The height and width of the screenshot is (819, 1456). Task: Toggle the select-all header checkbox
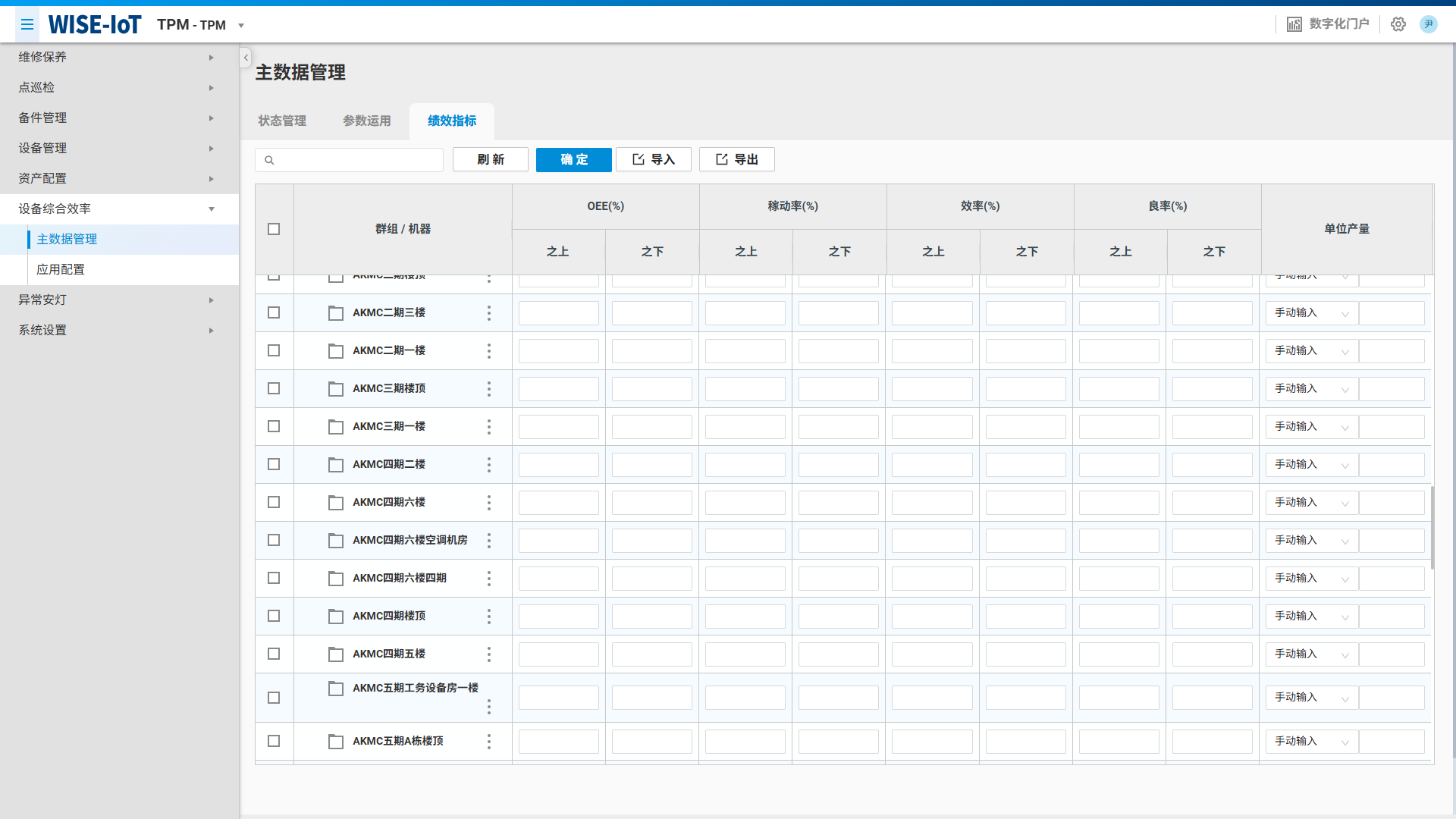pos(274,229)
